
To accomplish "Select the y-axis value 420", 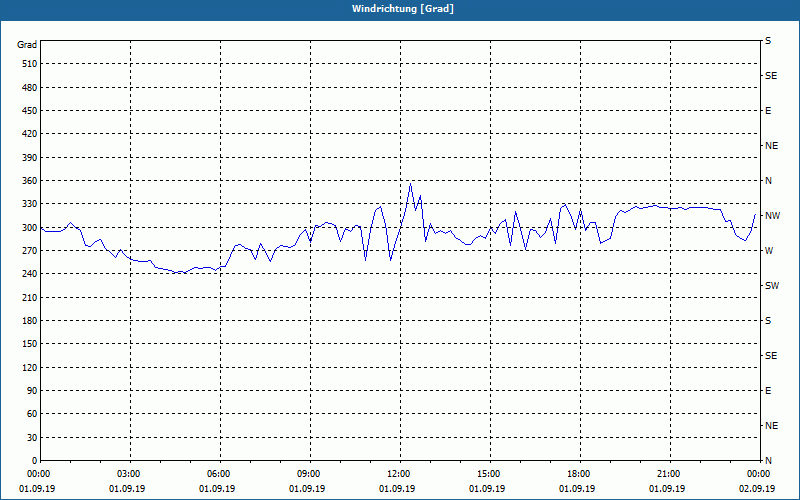I will [x=30, y=134].
